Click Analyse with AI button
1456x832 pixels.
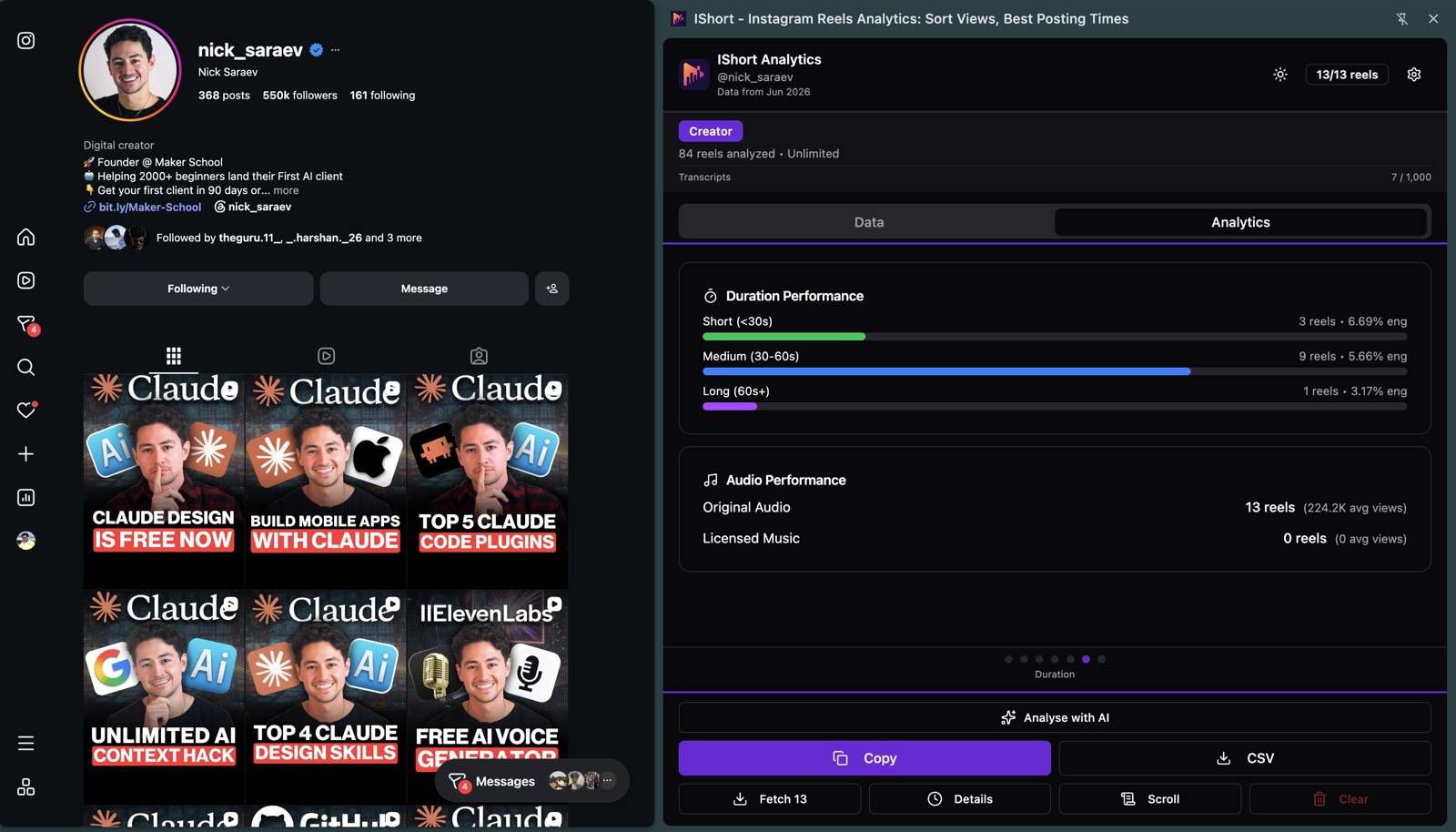[1055, 717]
